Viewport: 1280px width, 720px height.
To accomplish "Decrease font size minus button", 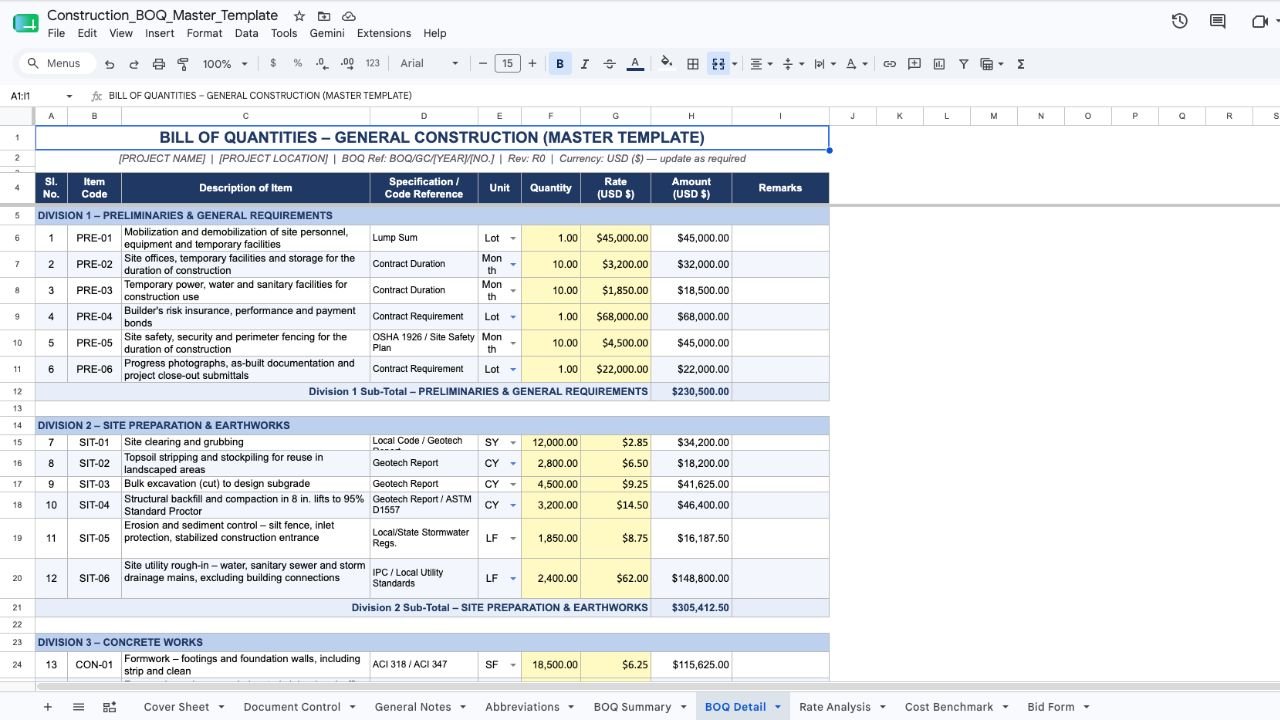I will [483, 63].
